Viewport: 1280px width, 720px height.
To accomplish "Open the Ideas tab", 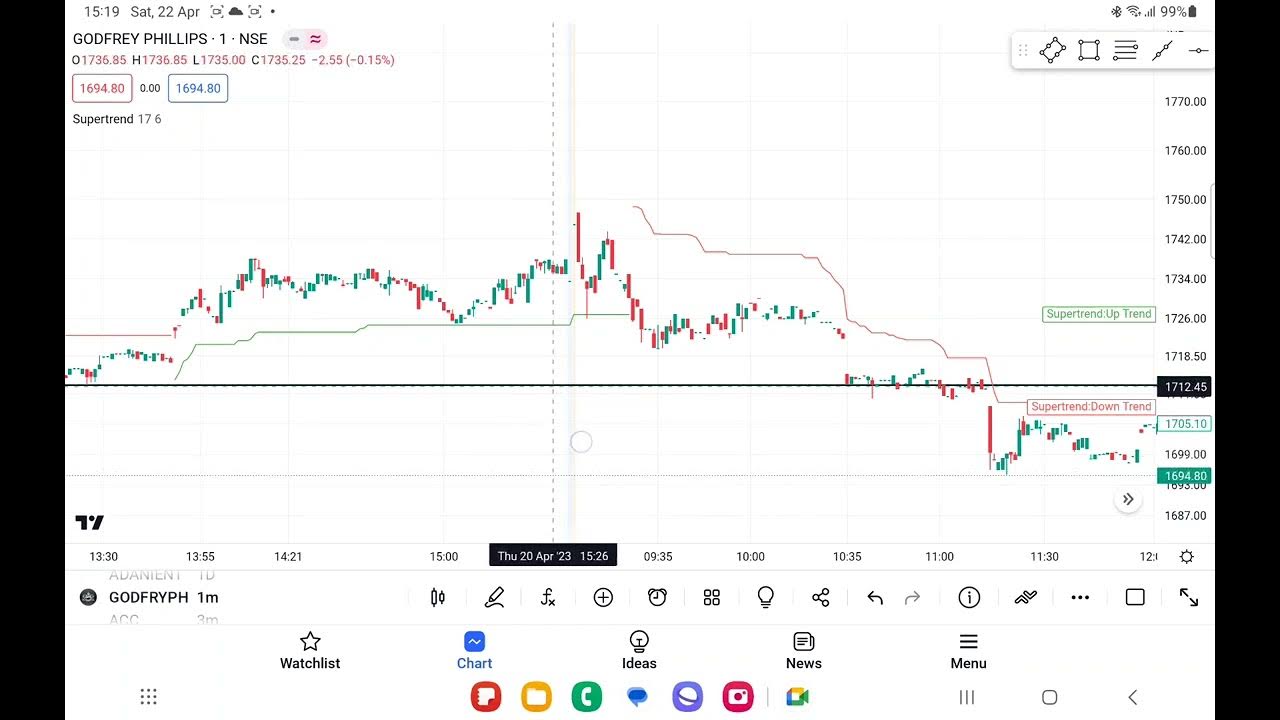I will pyautogui.click(x=639, y=650).
